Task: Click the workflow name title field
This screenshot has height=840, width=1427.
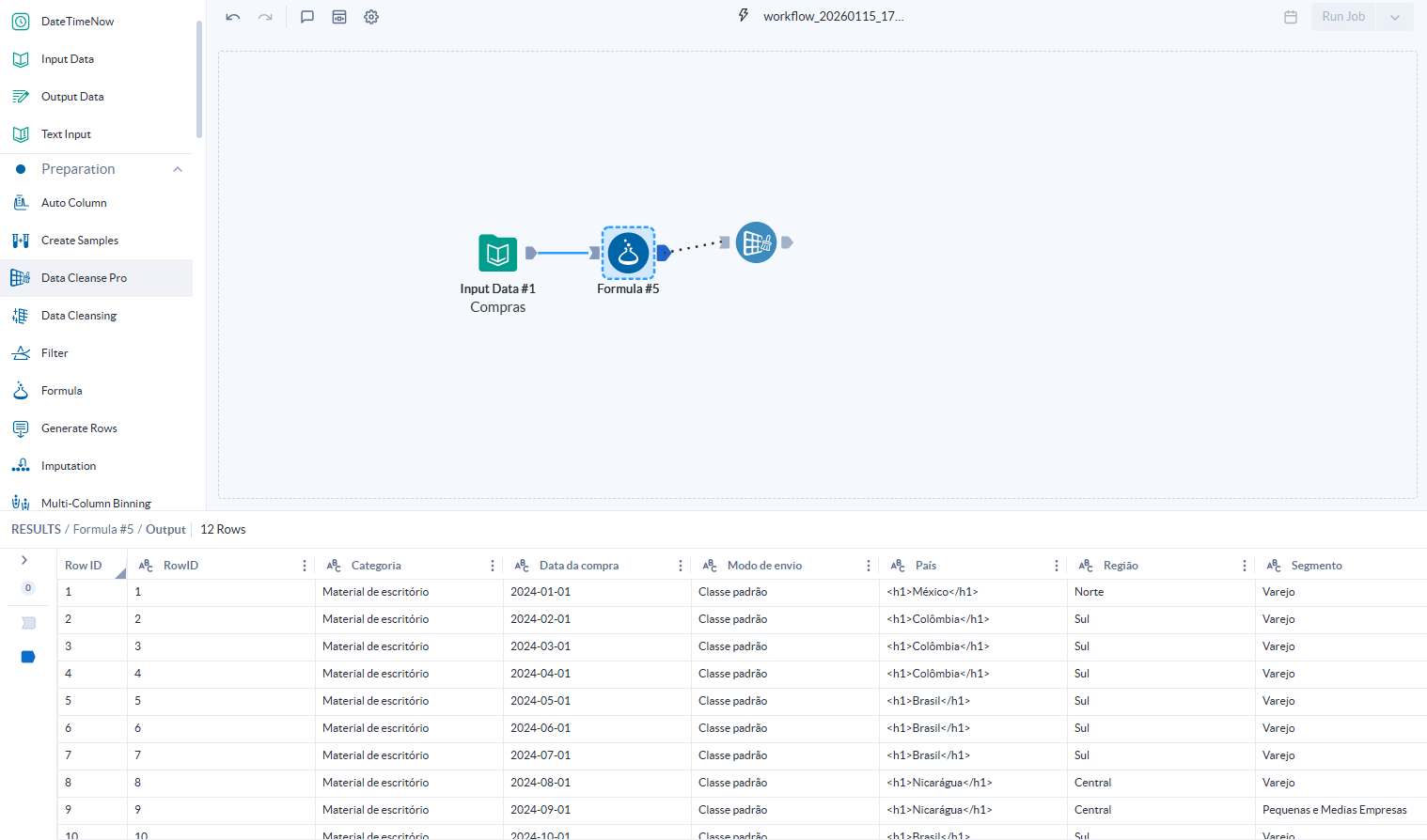Action: coord(833,17)
